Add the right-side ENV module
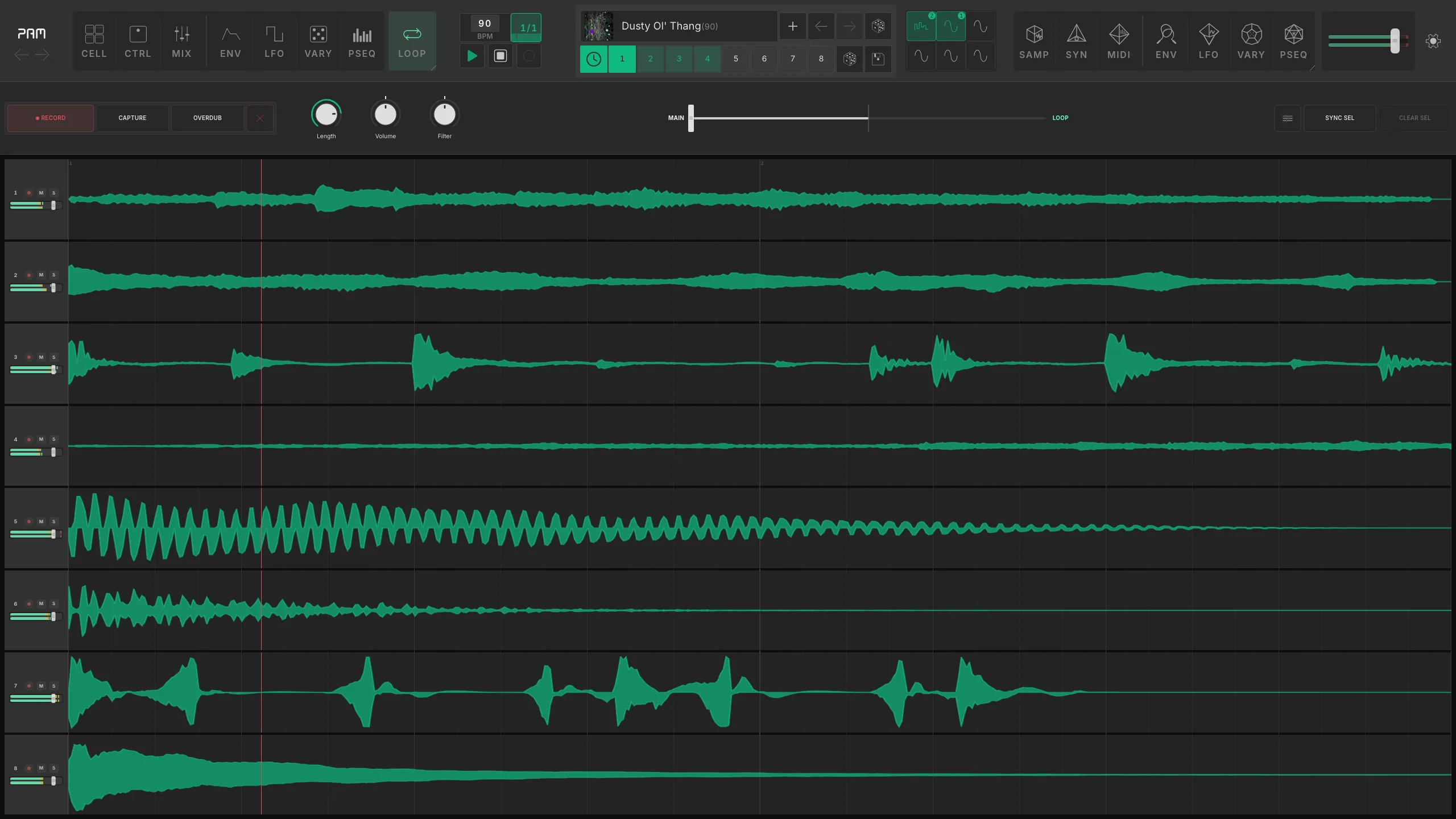1456x819 pixels. click(1166, 41)
